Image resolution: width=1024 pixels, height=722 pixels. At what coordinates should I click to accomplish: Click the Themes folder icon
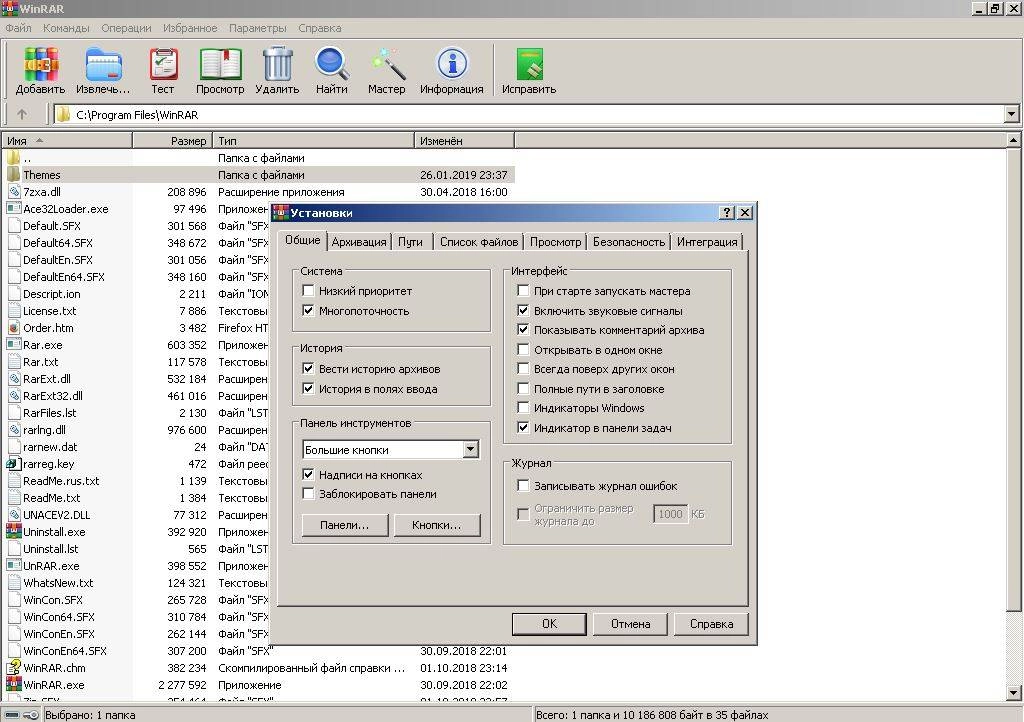tap(14, 175)
